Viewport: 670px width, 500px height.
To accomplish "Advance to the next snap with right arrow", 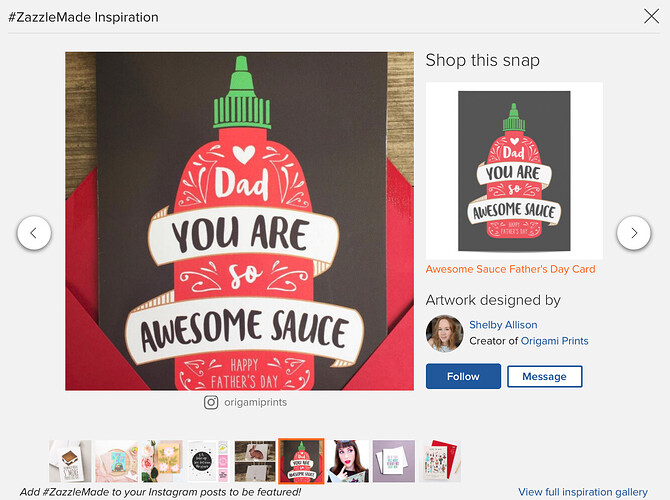I will (x=634, y=233).
